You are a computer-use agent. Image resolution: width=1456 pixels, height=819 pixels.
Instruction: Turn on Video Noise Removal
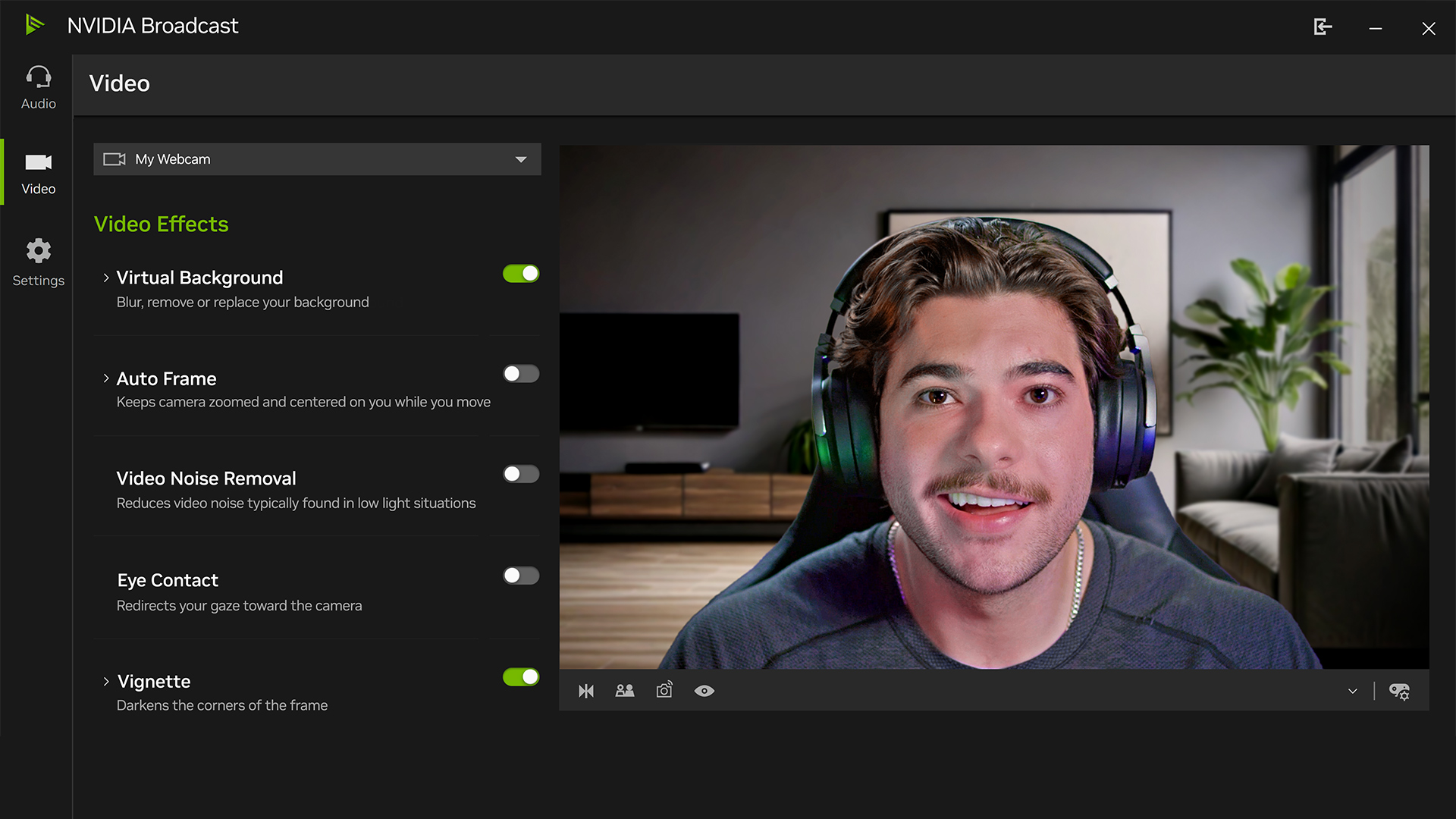[x=520, y=473]
